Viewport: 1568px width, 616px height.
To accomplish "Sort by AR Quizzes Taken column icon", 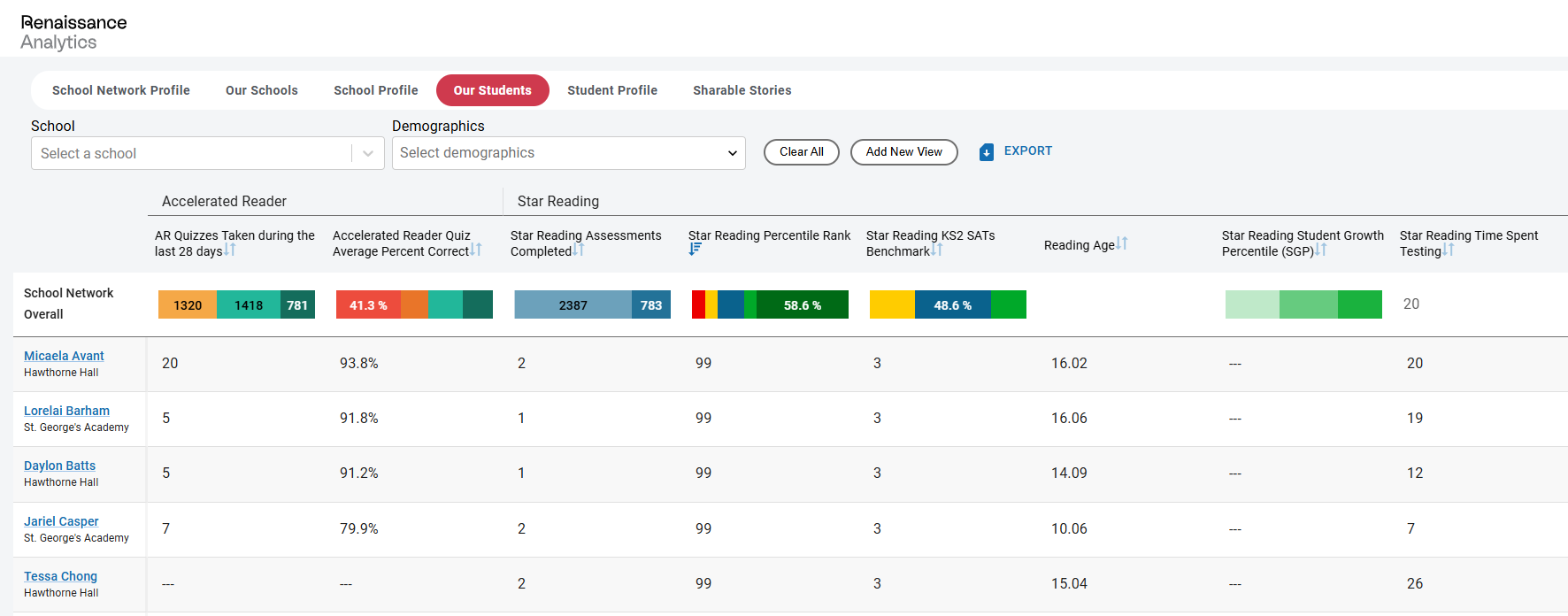I will 229,250.
